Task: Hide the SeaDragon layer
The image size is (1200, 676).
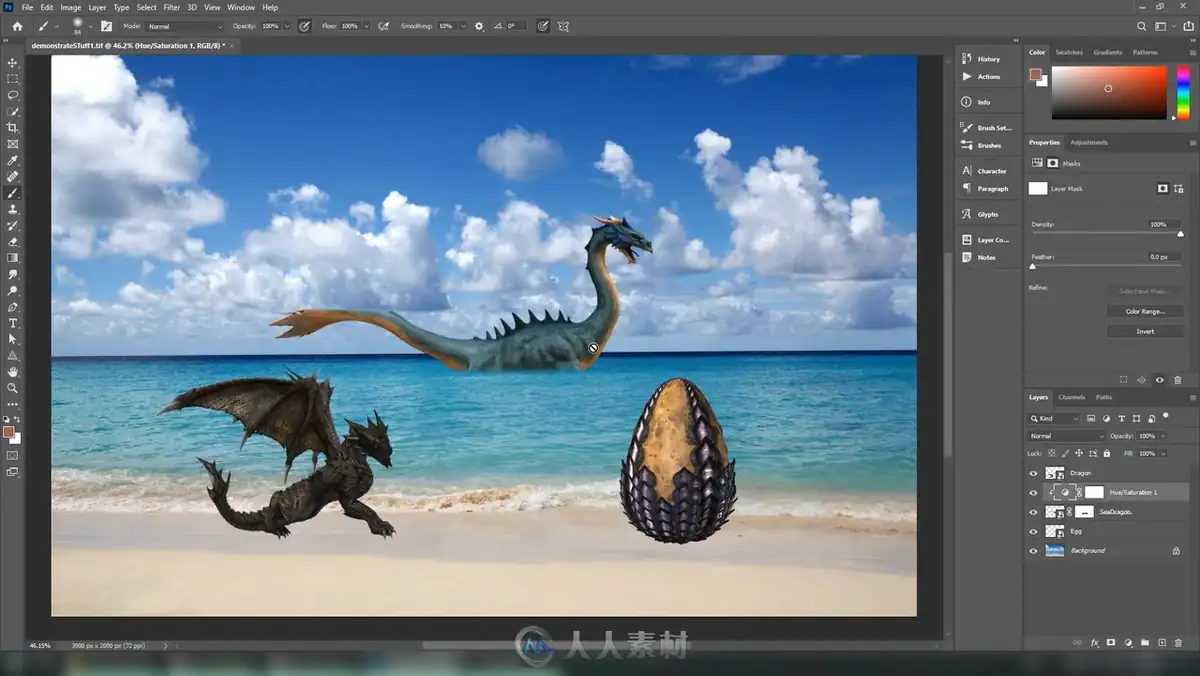Action: [1033, 511]
